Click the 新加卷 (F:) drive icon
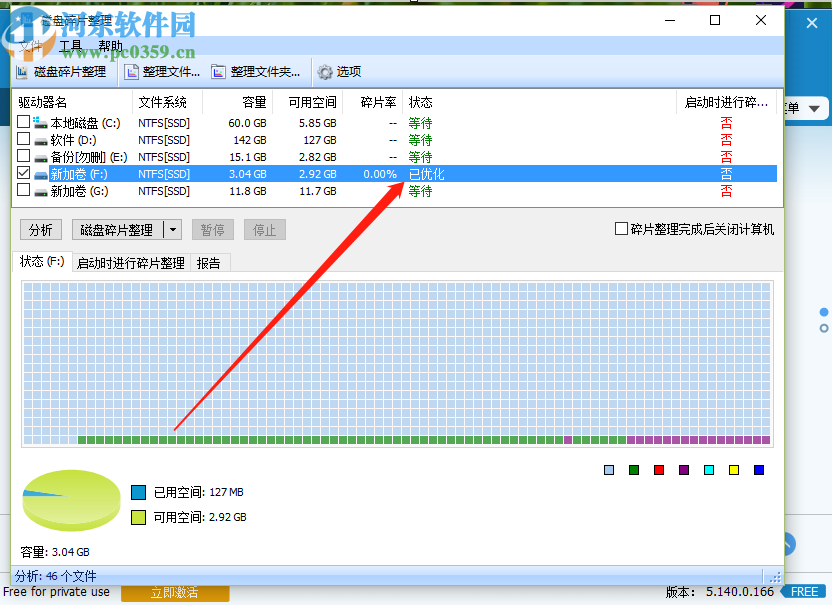This screenshot has height=605, width=832. tap(41, 175)
